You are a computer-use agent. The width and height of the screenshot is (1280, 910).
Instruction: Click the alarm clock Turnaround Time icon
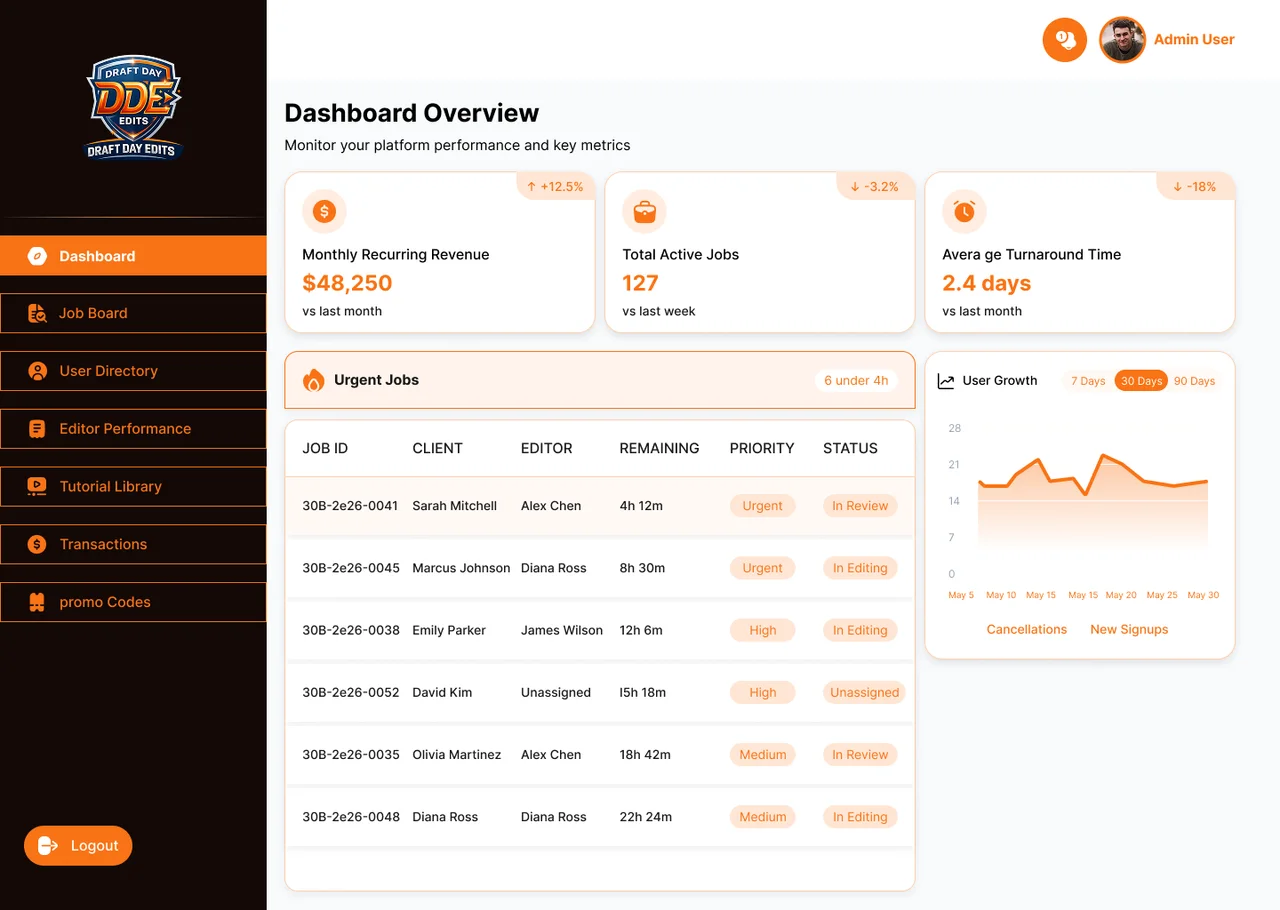(x=964, y=211)
